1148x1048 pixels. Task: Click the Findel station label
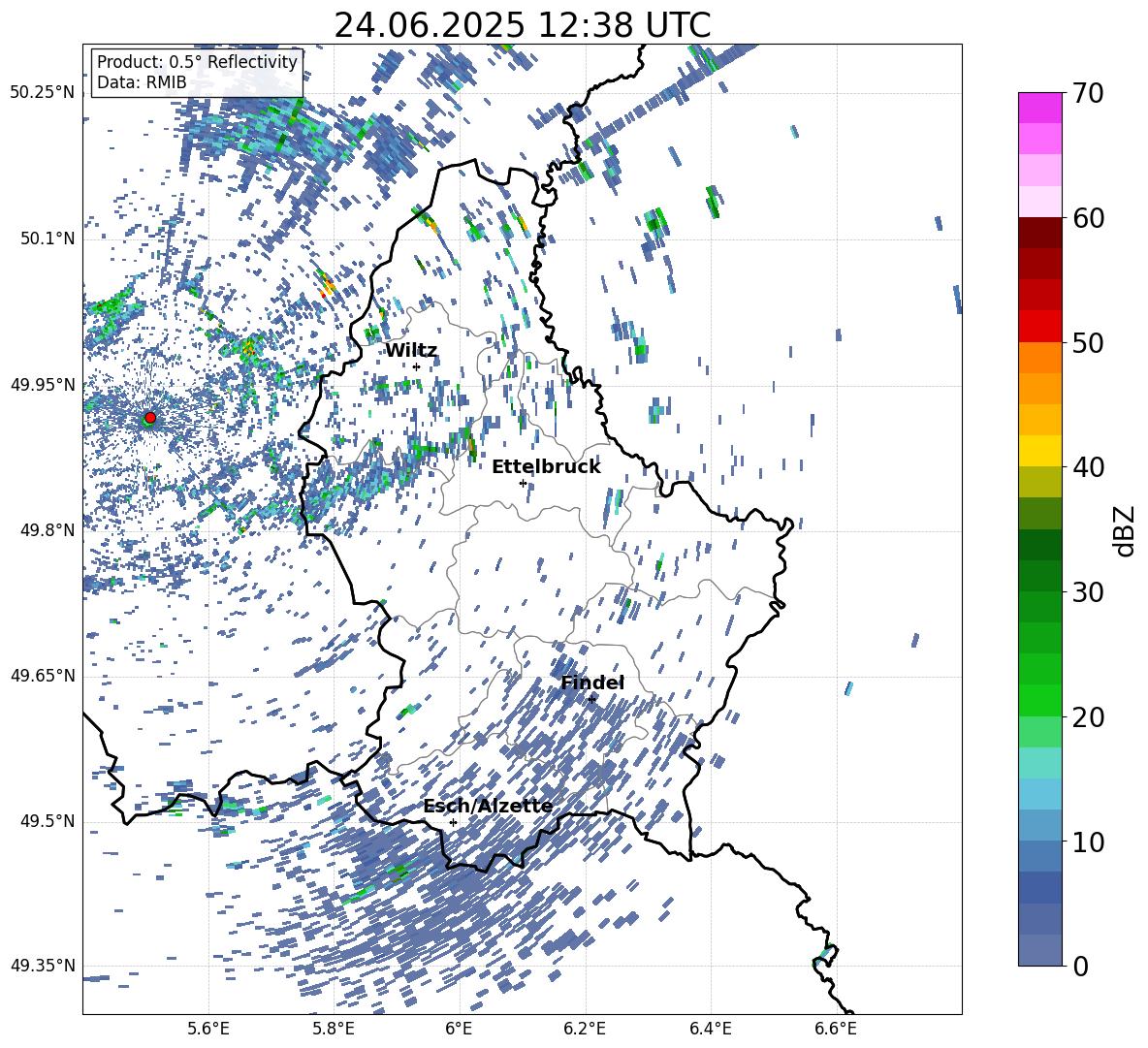tap(592, 683)
